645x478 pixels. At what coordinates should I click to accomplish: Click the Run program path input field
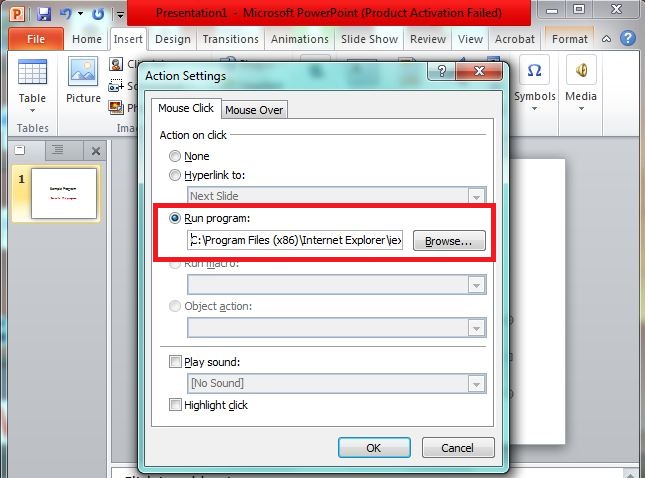click(x=295, y=240)
